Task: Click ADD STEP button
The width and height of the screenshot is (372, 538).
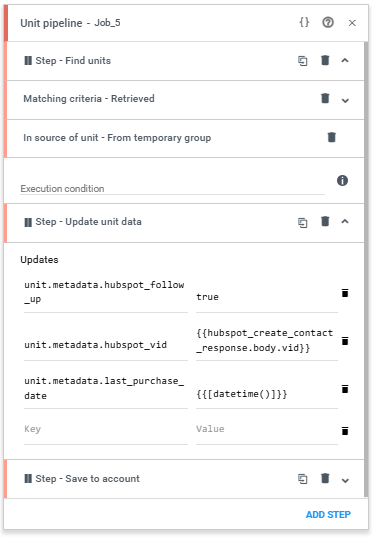Action: (x=328, y=515)
